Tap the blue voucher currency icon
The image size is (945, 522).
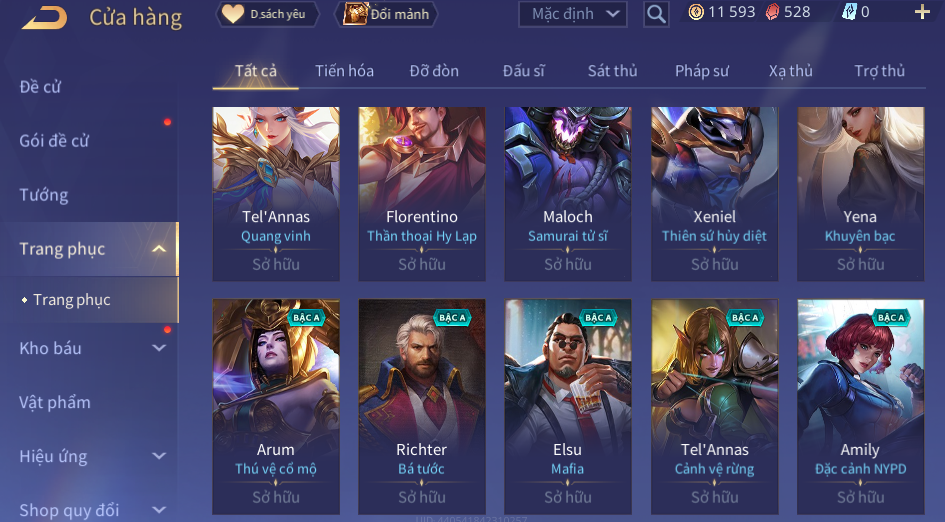849,12
